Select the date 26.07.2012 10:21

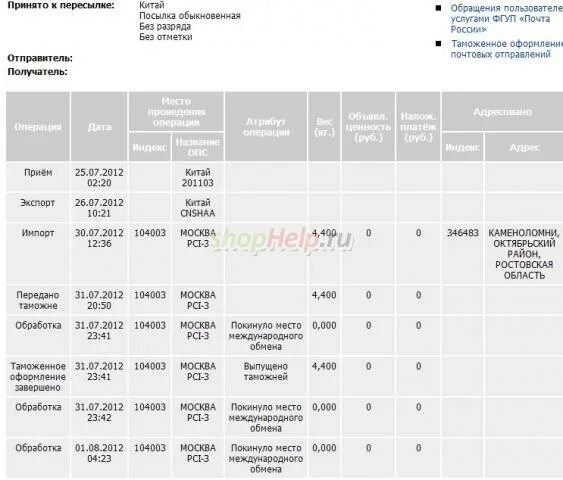pyautogui.click(x=99, y=208)
